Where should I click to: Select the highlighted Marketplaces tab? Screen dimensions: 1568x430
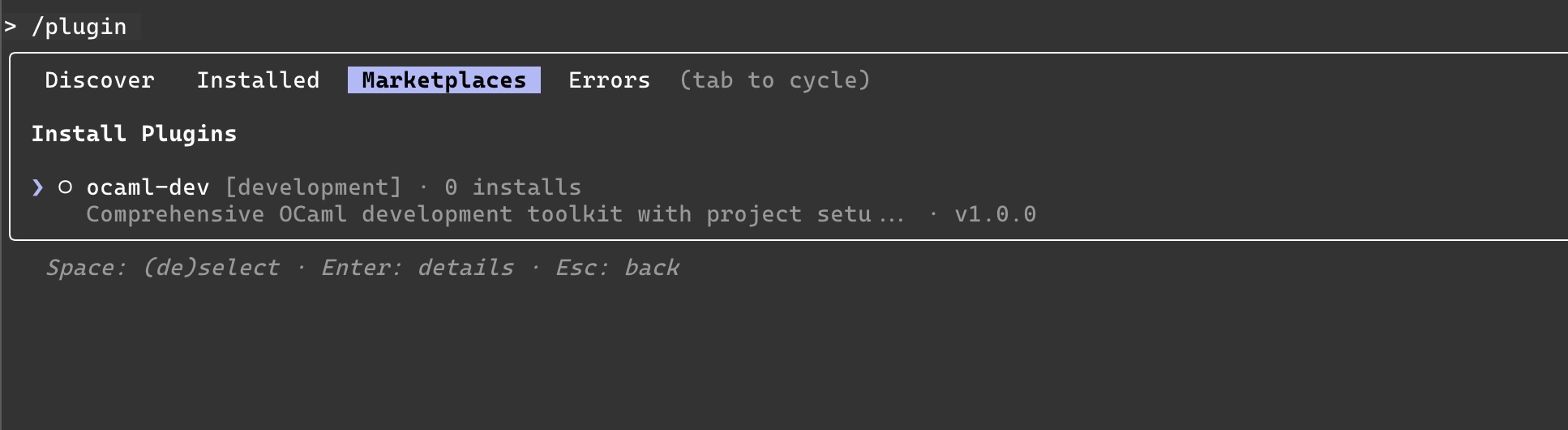coord(443,80)
